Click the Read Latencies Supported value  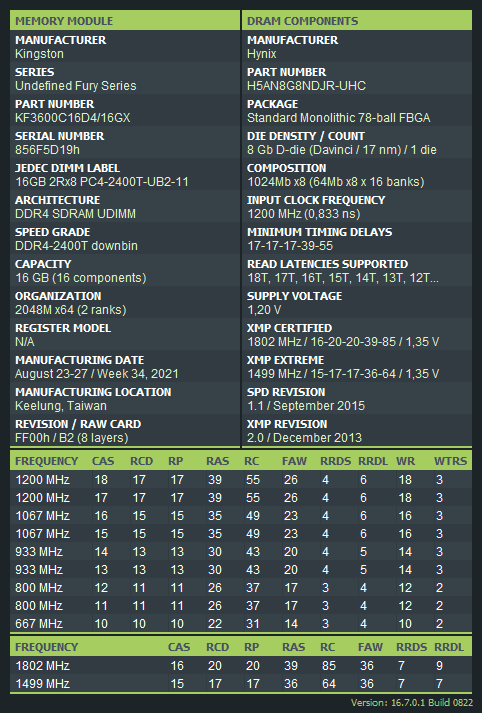343,278
